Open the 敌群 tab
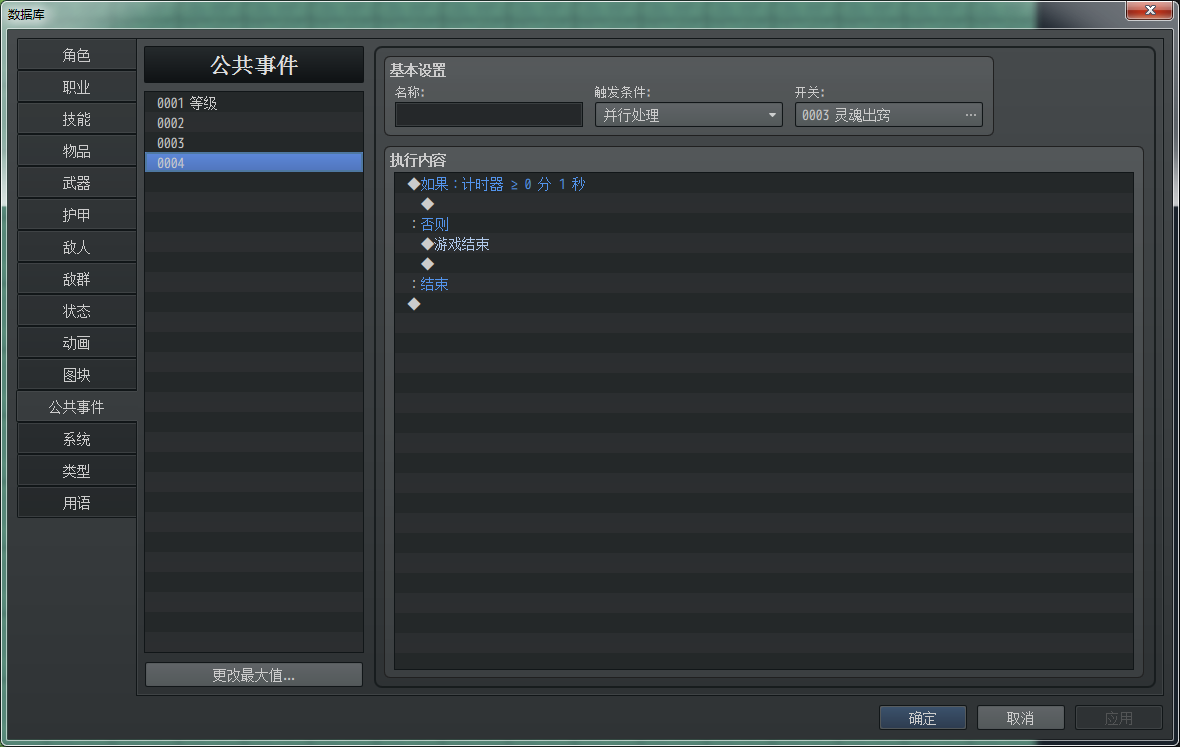The image size is (1180, 747). click(x=77, y=279)
